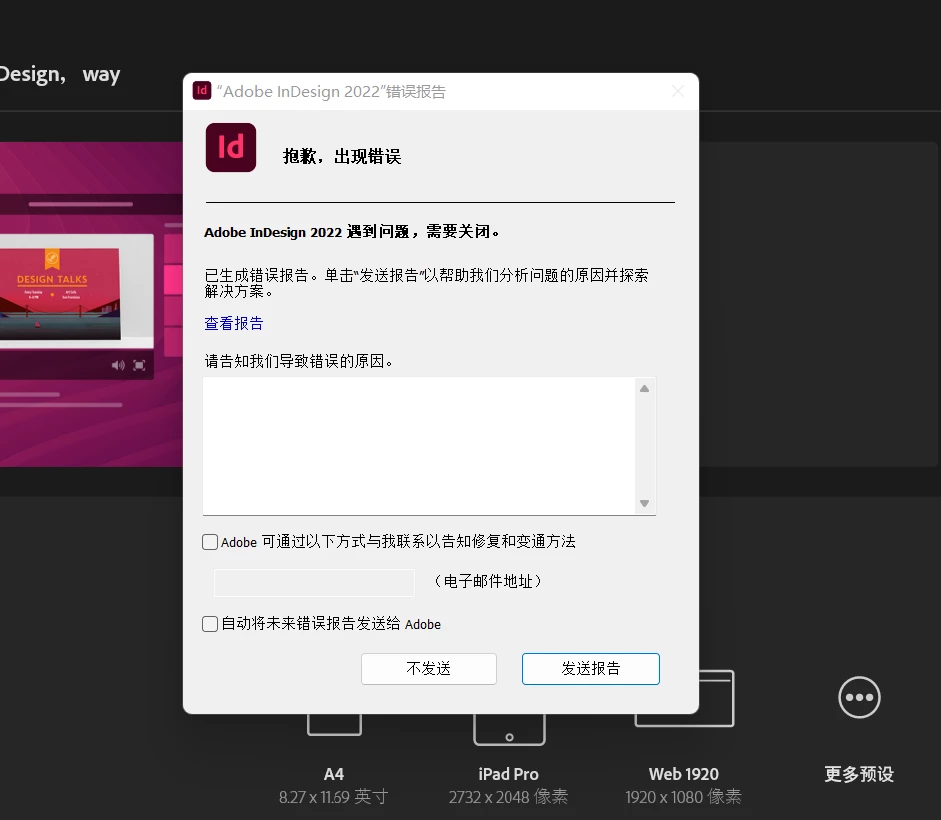Click the 请告知我们导致错误的原因 label
The image size is (941, 820).
click(298, 361)
